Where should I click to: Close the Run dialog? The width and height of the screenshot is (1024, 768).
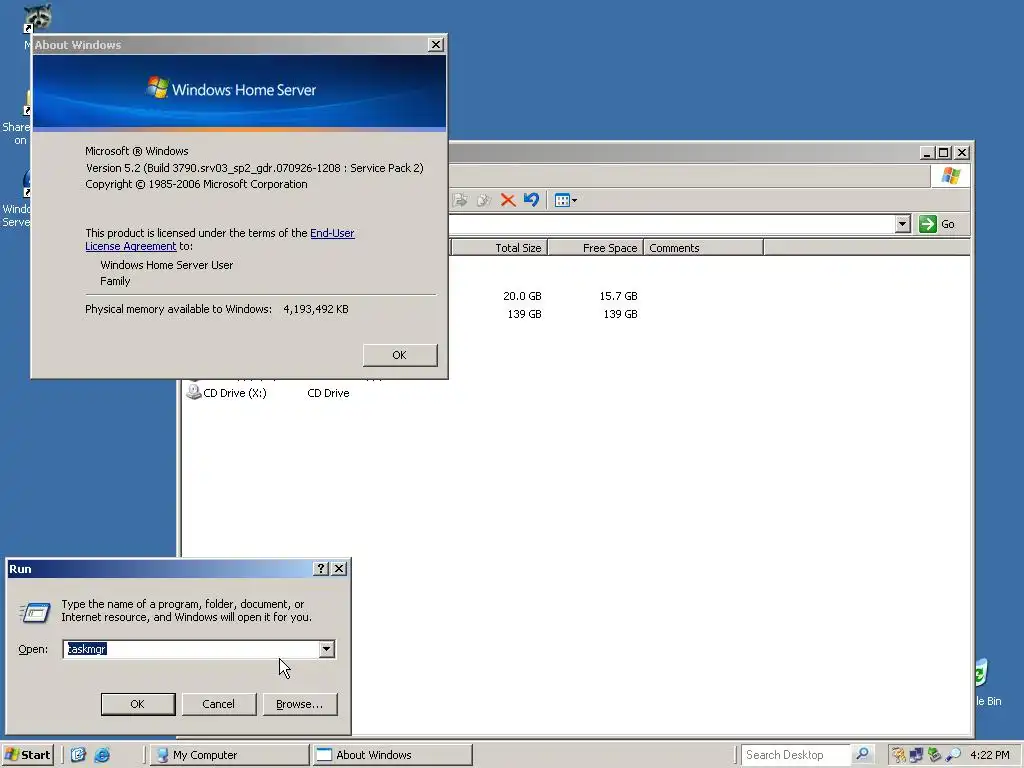coord(339,569)
